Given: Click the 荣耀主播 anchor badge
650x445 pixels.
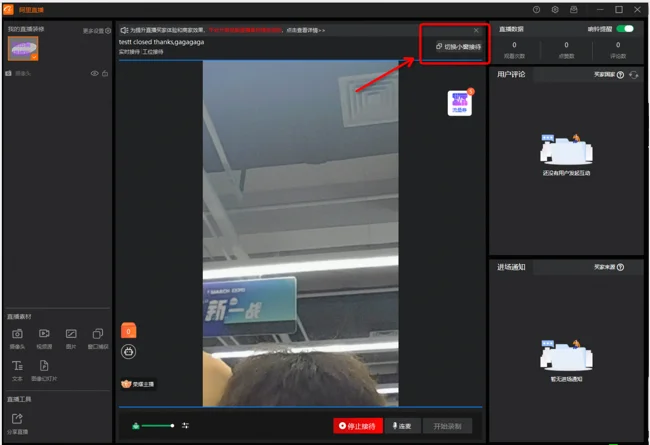Looking at the screenshot, I should (138, 384).
